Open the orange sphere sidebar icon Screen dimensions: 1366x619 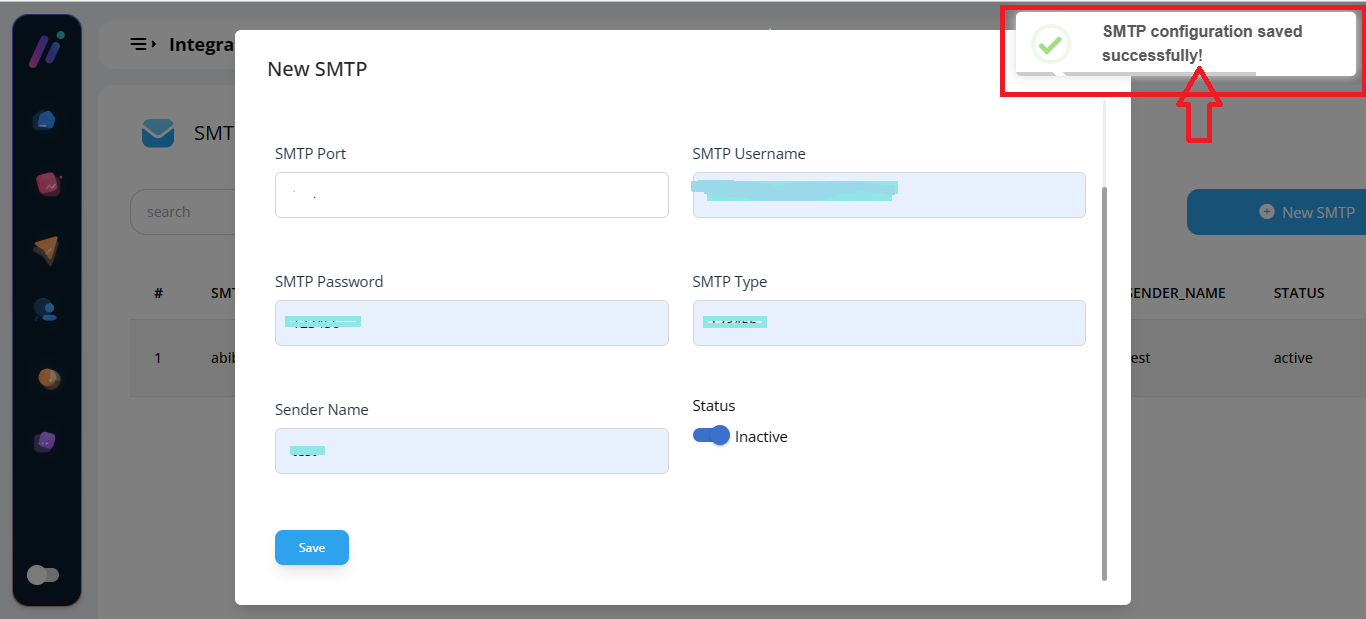coord(48,378)
